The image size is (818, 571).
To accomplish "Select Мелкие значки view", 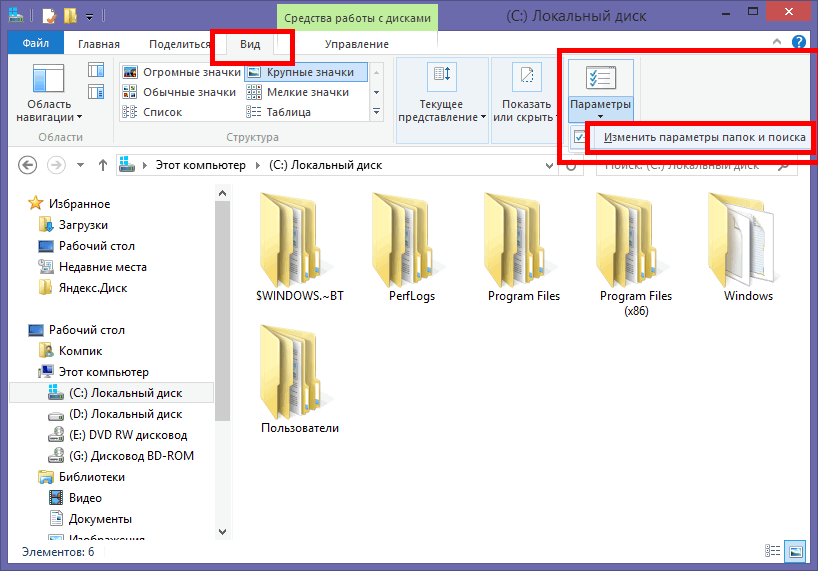I will pos(297,92).
